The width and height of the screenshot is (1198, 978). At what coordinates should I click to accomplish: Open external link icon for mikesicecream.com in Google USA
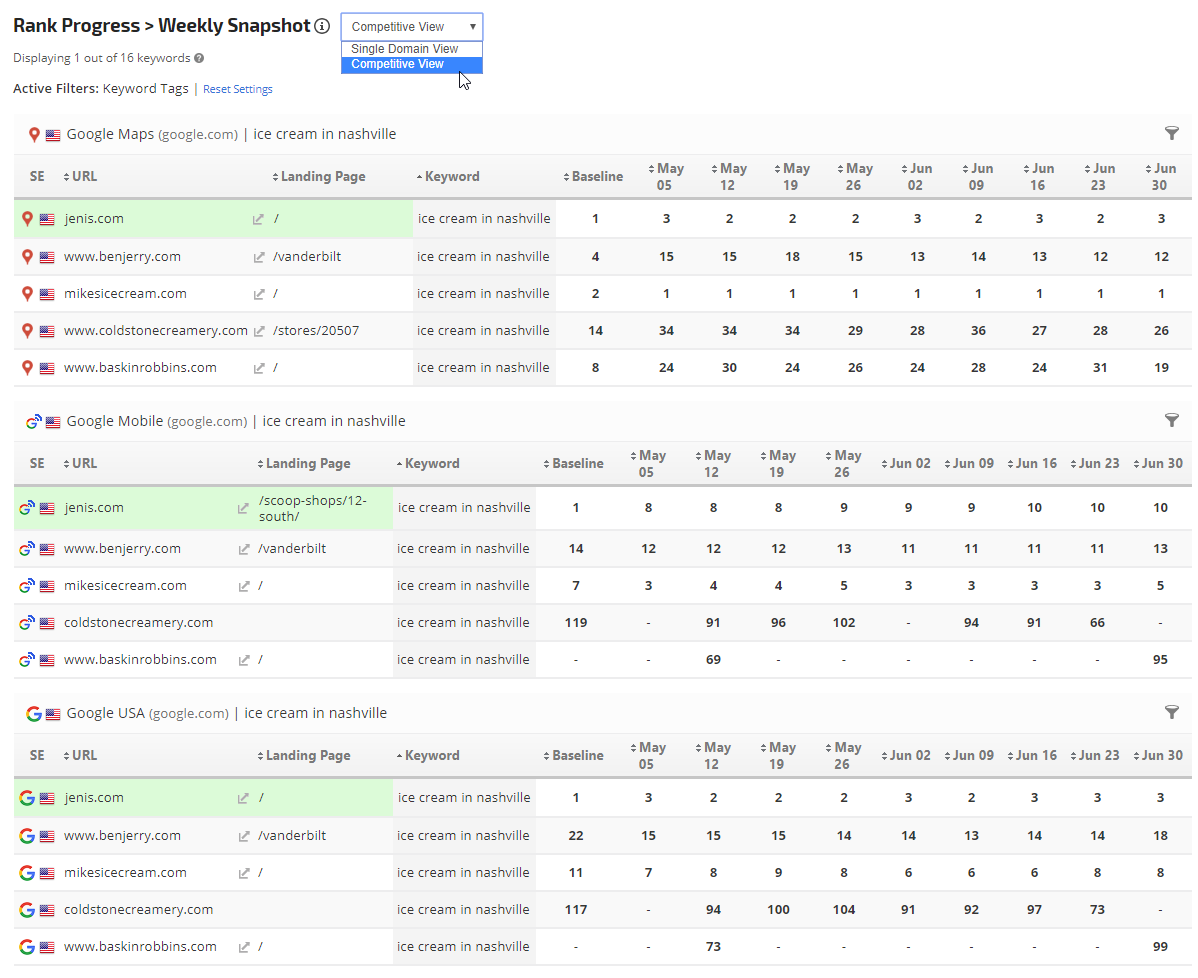pyautogui.click(x=243, y=873)
